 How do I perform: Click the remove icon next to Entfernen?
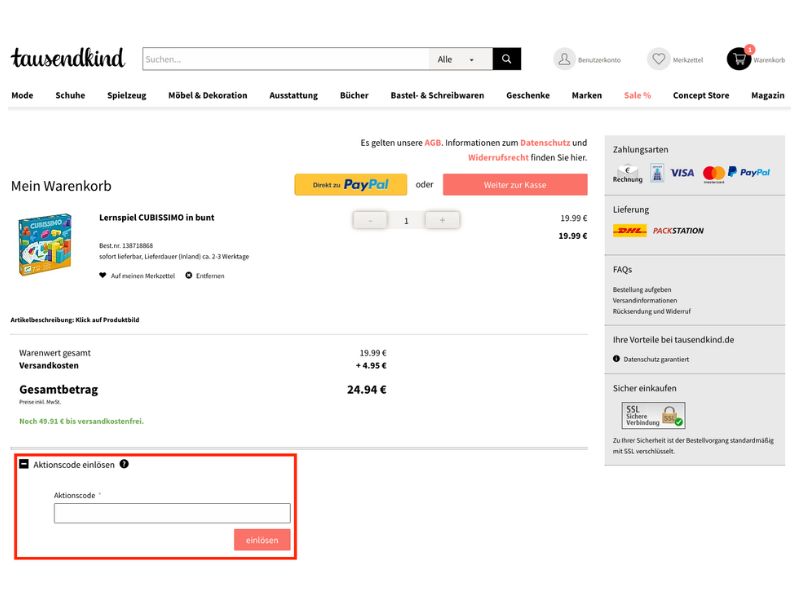click(189, 276)
